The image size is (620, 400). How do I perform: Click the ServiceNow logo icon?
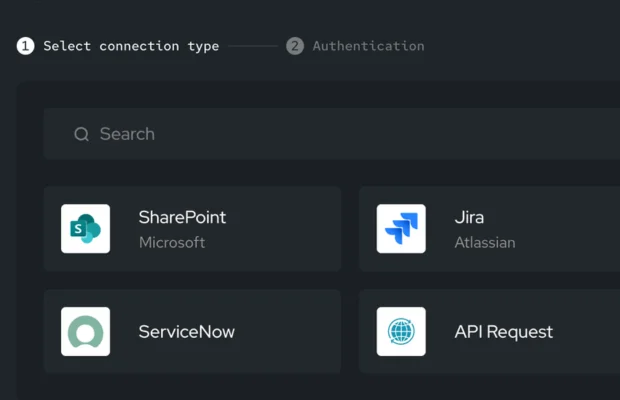pyautogui.click(x=85, y=331)
